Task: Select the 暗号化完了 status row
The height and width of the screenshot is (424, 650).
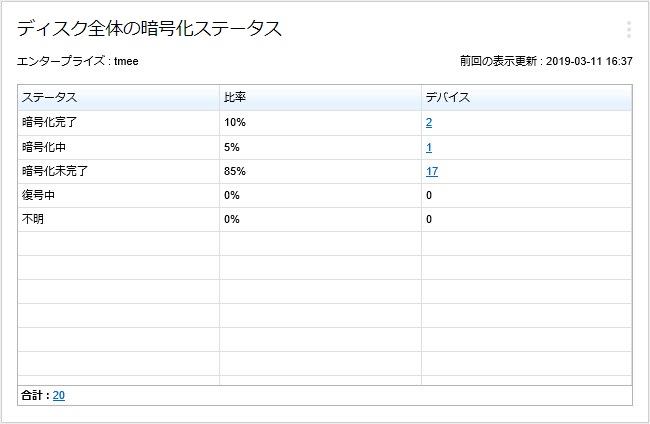Action: click(x=48, y=123)
